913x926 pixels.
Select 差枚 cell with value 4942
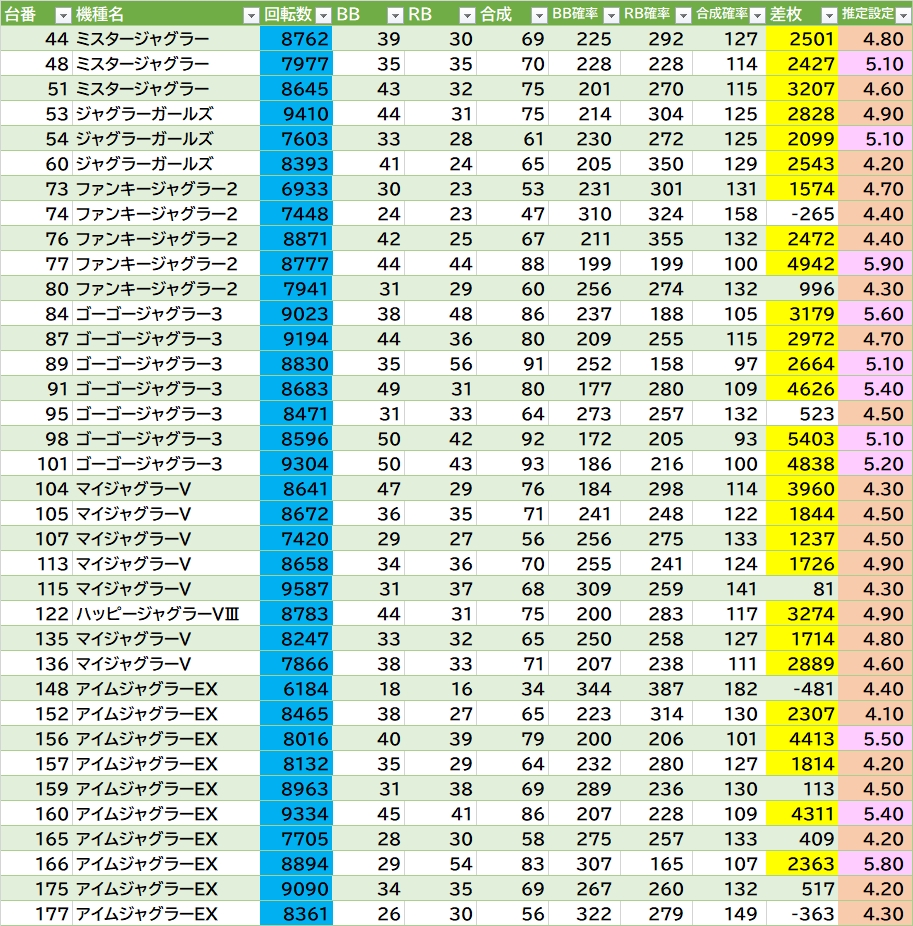click(802, 263)
